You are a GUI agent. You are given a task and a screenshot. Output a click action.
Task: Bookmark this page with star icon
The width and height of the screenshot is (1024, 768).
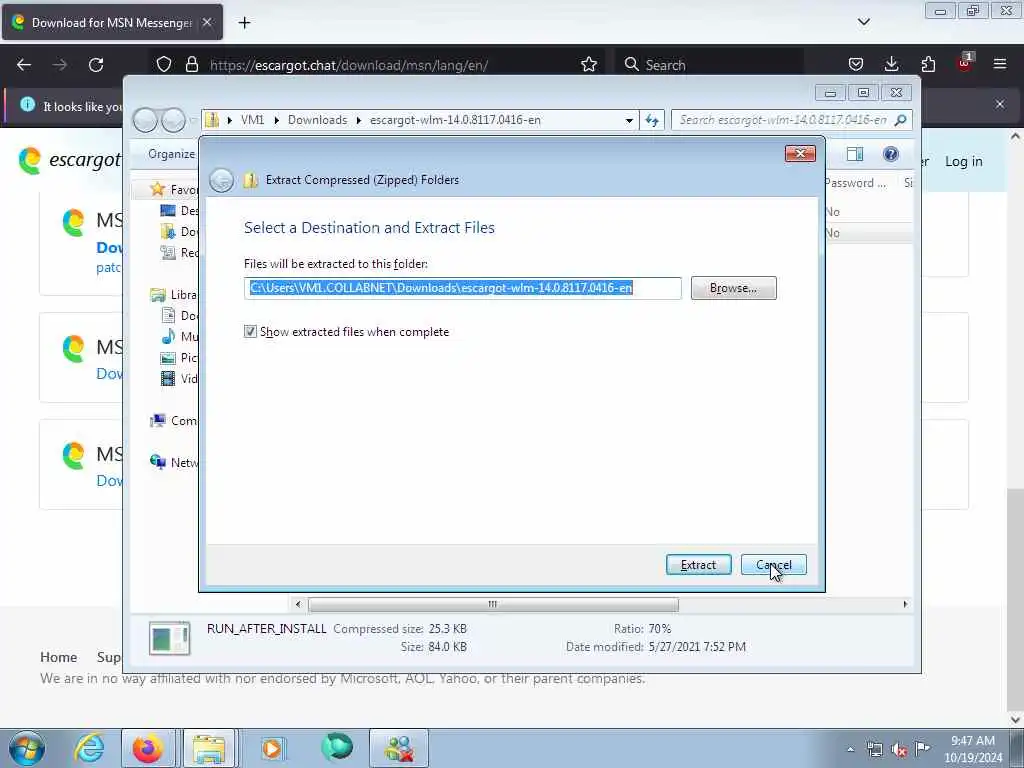tap(588, 65)
